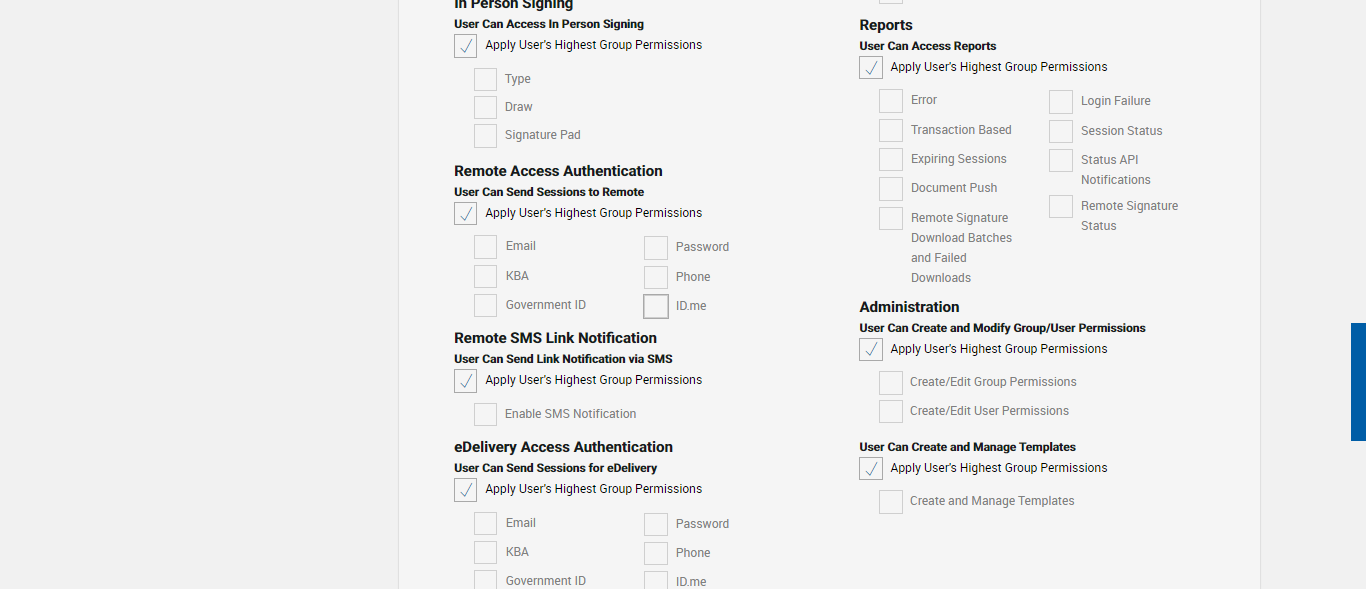
Task: Check the Login Failure report option
Action: (x=1061, y=102)
